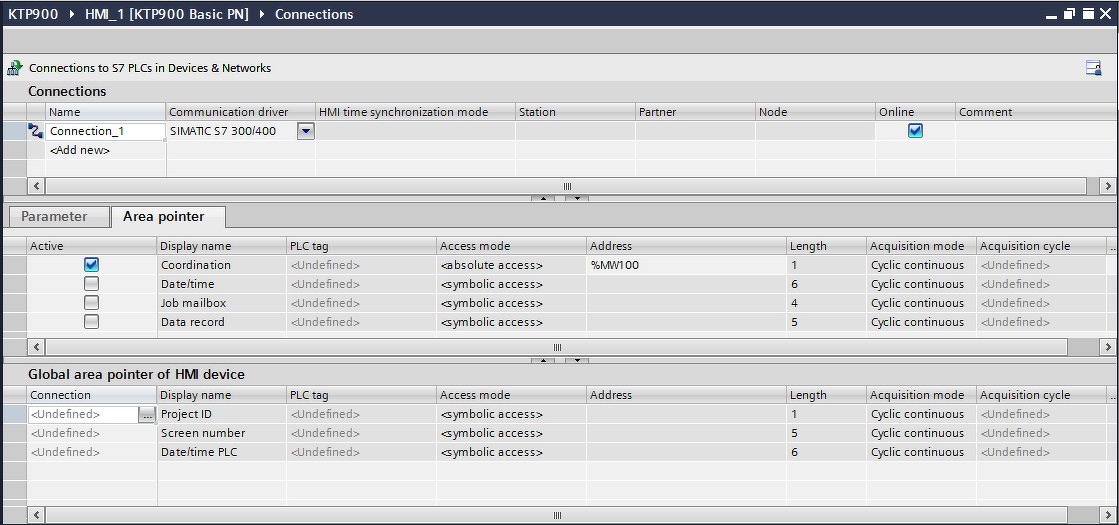Click Connections to S7 PLCs link
This screenshot has height=525, width=1119.
click(150, 68)
